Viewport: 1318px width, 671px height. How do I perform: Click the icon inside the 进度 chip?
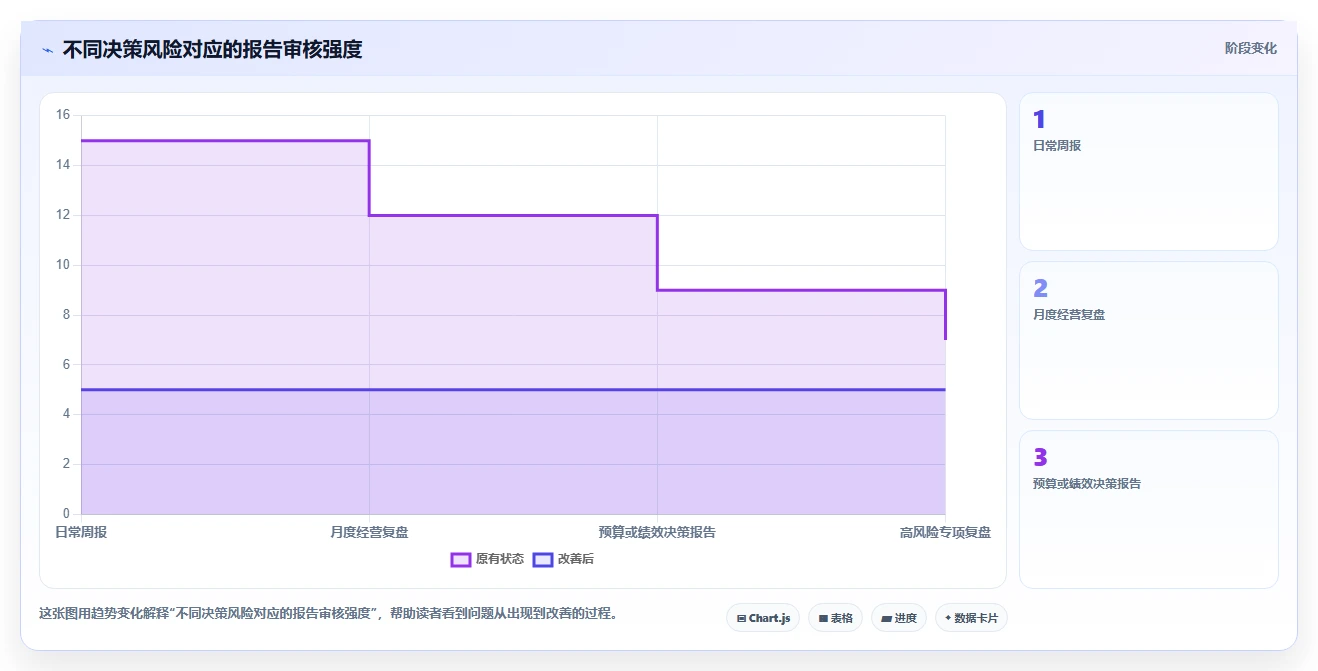tap(886, 618)
